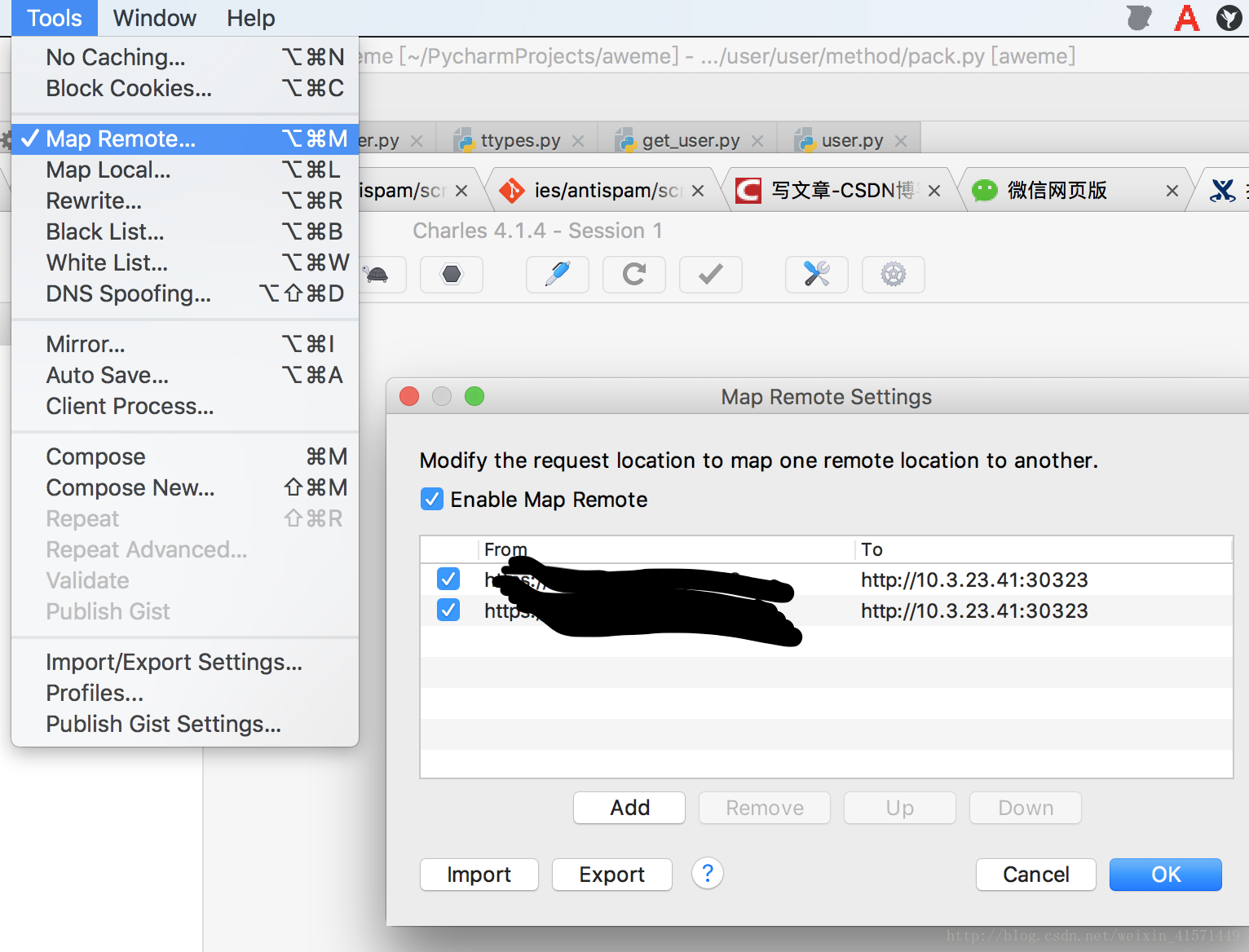Select Map Remote... menu item
Image resolution: width=1249 pixels, height=952 pixels.
click(x=185, y=139)
